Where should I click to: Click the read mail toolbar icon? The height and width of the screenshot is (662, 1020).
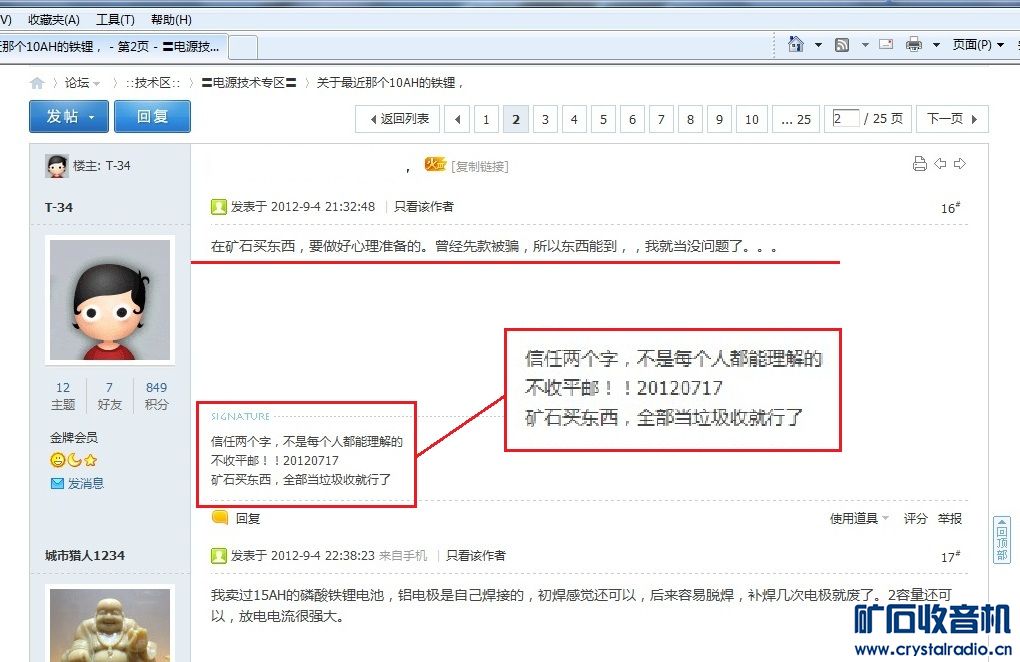click(x=886, y=44)
